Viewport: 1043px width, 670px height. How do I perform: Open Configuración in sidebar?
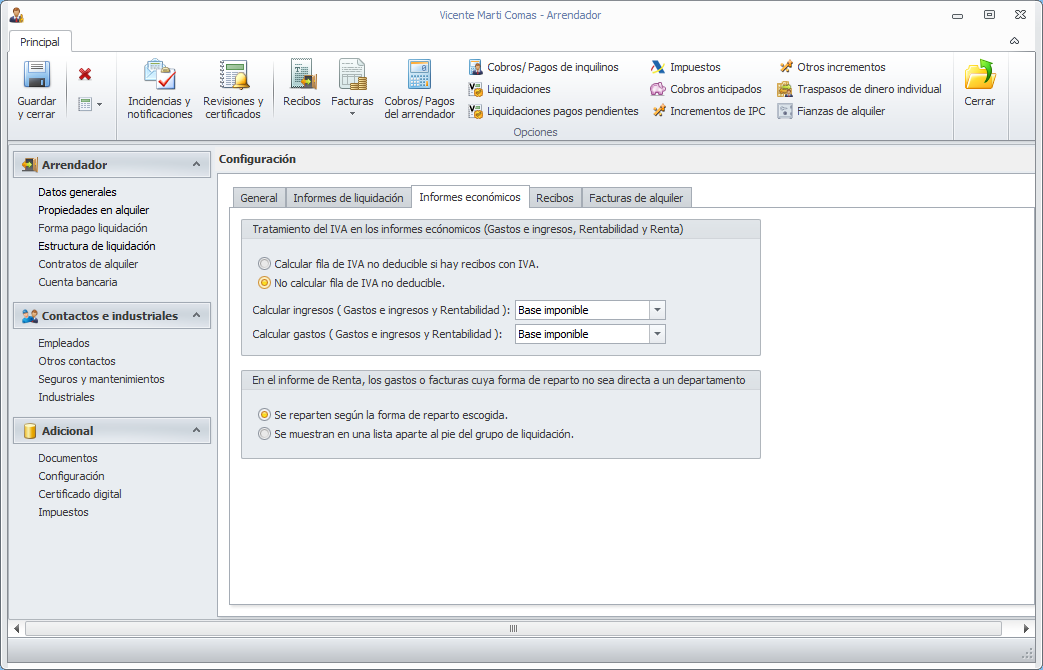(x=71, y=476)
